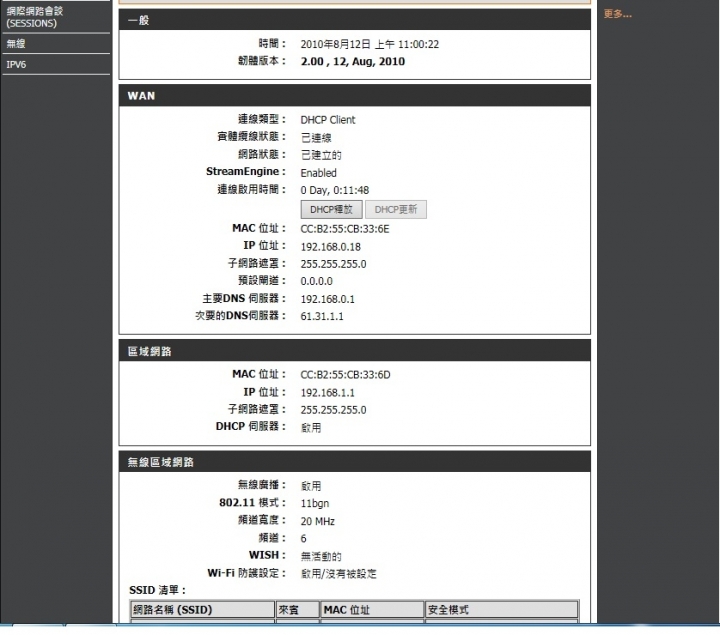720x635 pixels.
Task: Click the DHCP釋放 button
Action: click(x=332, y=209)
